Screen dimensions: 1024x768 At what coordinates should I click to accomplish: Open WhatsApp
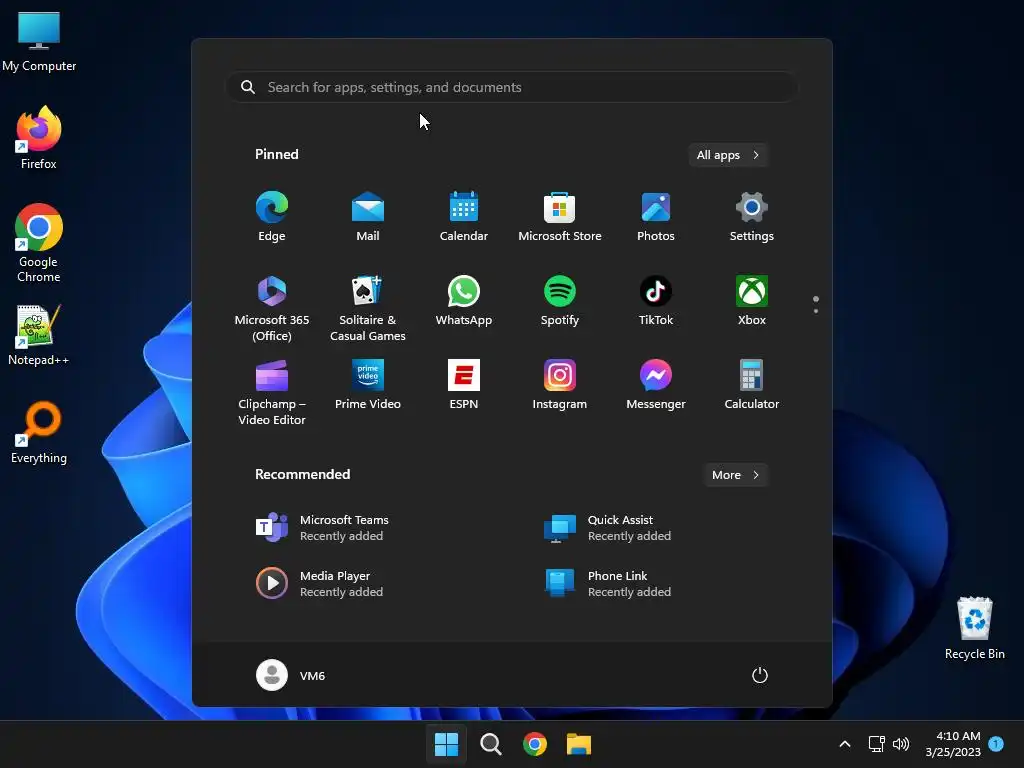pyautogui.click(x=464, y=301)
